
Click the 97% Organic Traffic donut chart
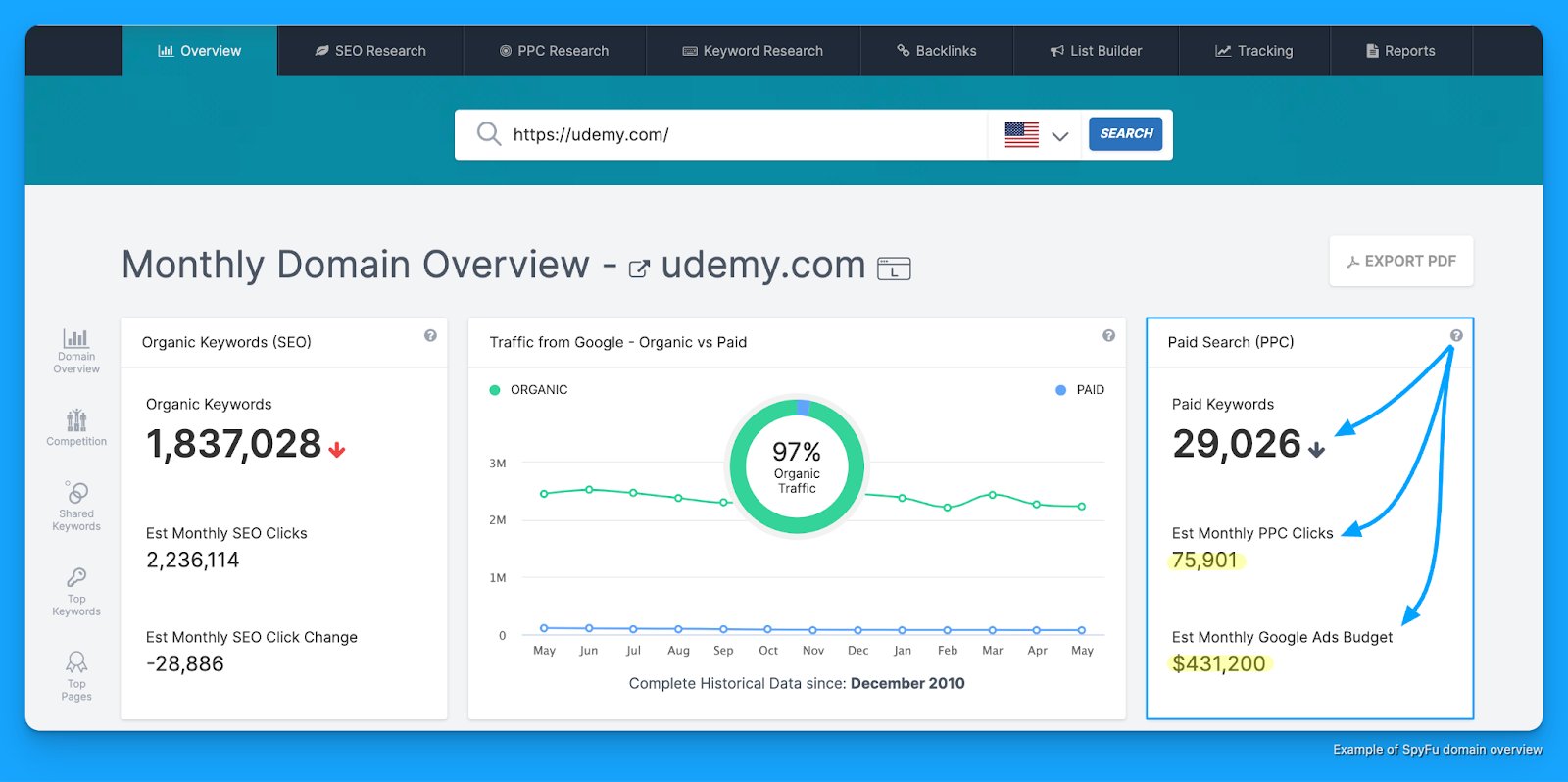(x=798, y=466)
